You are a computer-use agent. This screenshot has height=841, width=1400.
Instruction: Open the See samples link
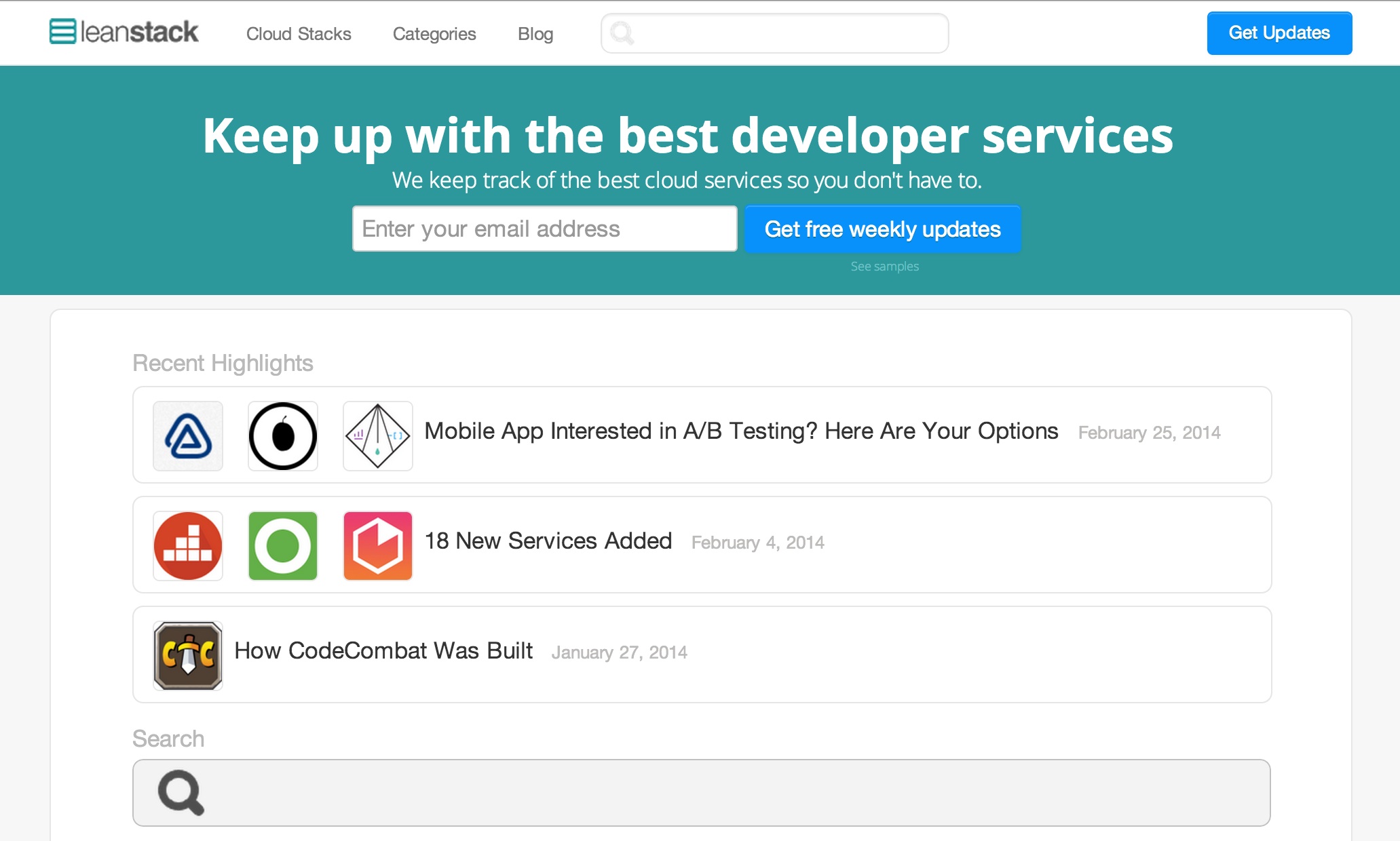tap(884, 267)
